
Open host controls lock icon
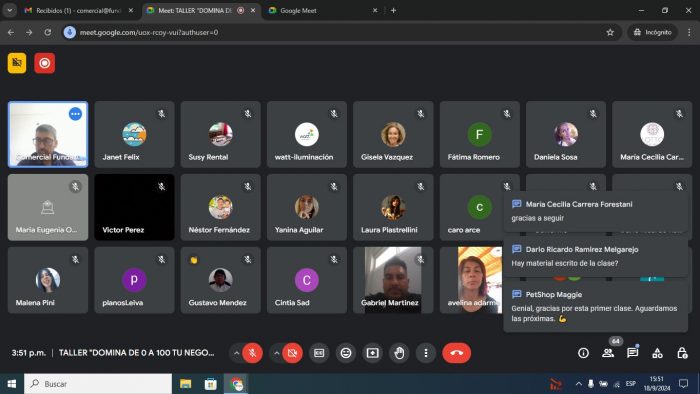[682, 353]
